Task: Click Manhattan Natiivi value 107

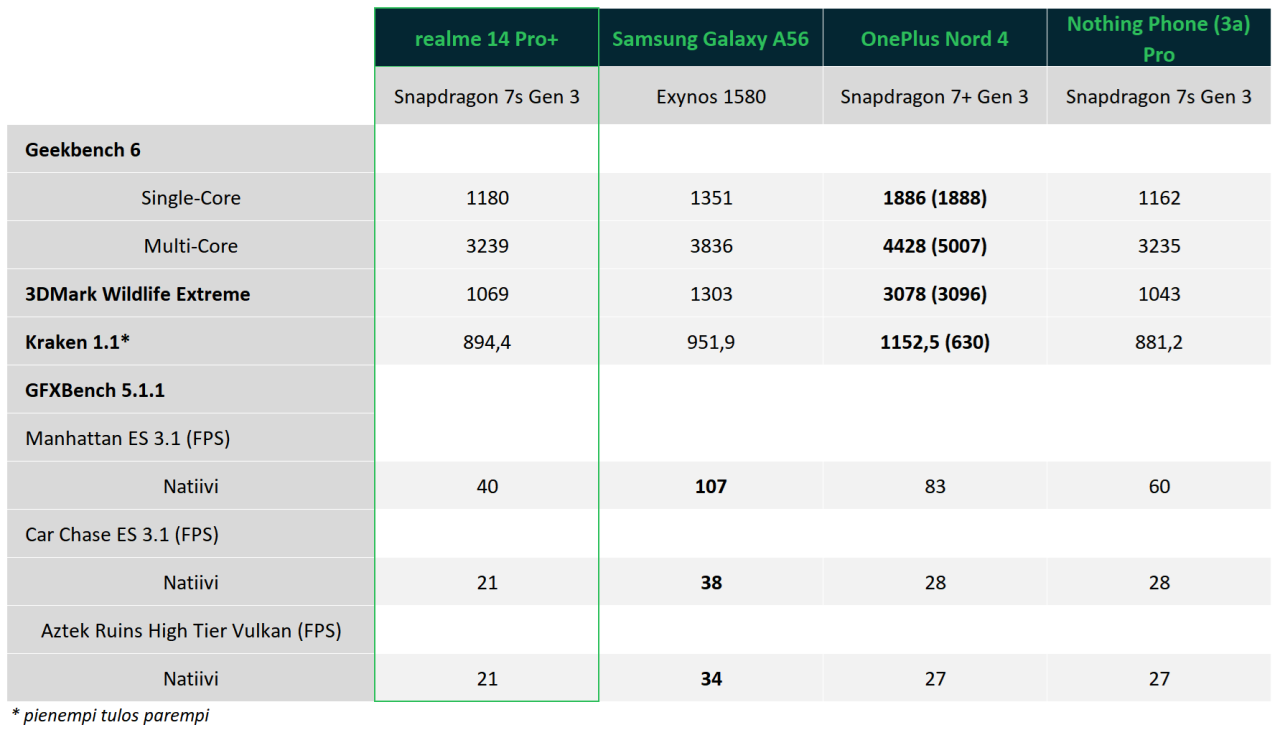Action: click(711, 486)
